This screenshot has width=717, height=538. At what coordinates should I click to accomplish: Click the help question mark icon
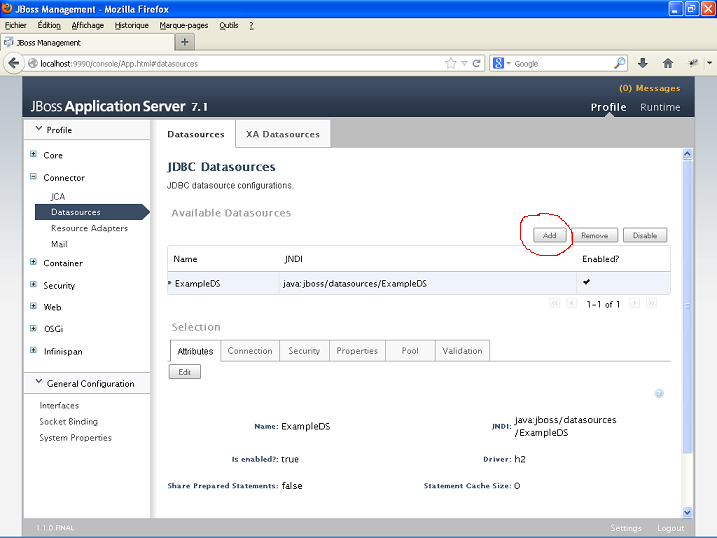pos(659,394)
